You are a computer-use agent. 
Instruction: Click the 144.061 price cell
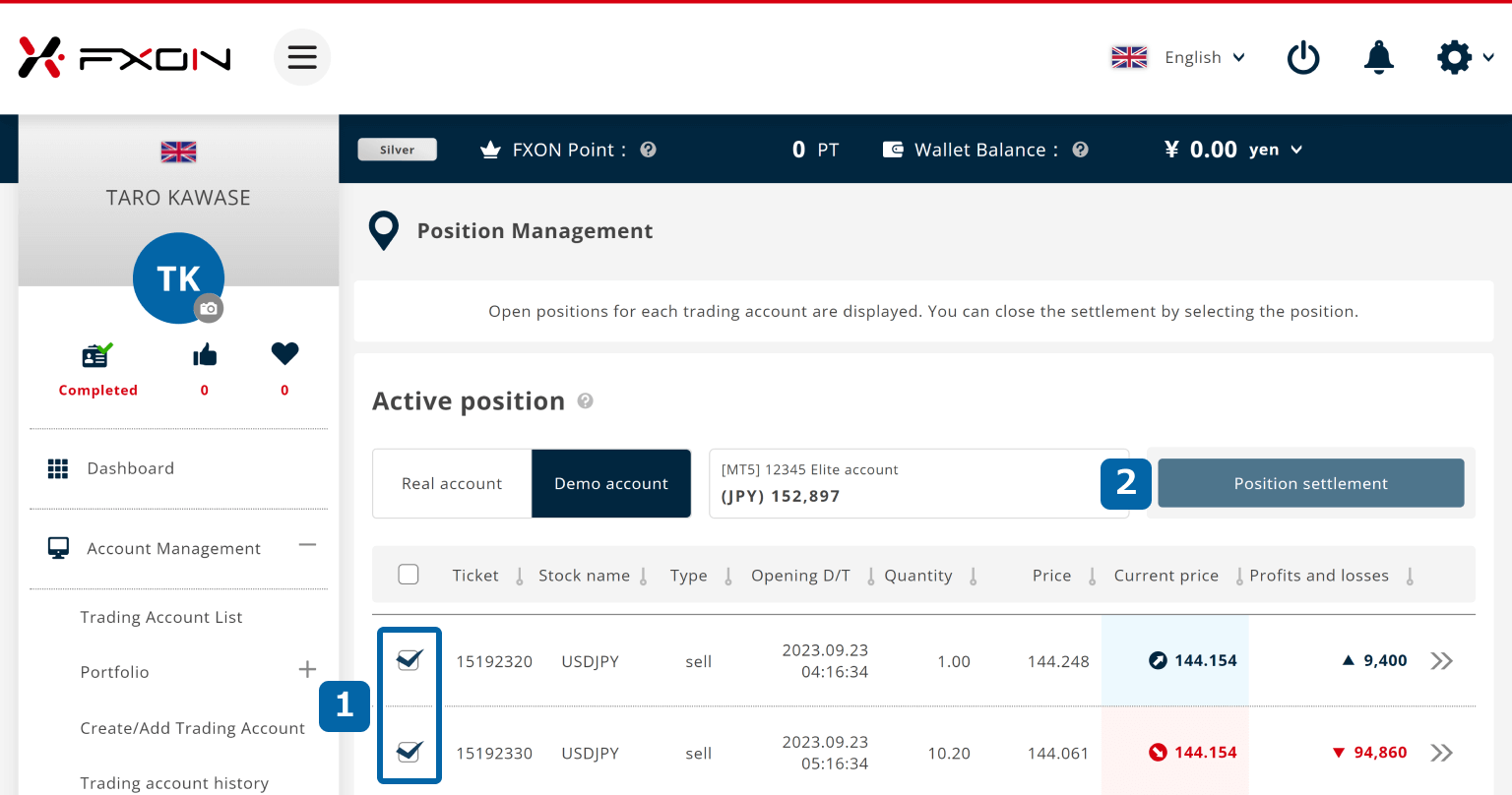pos(1058,754)
